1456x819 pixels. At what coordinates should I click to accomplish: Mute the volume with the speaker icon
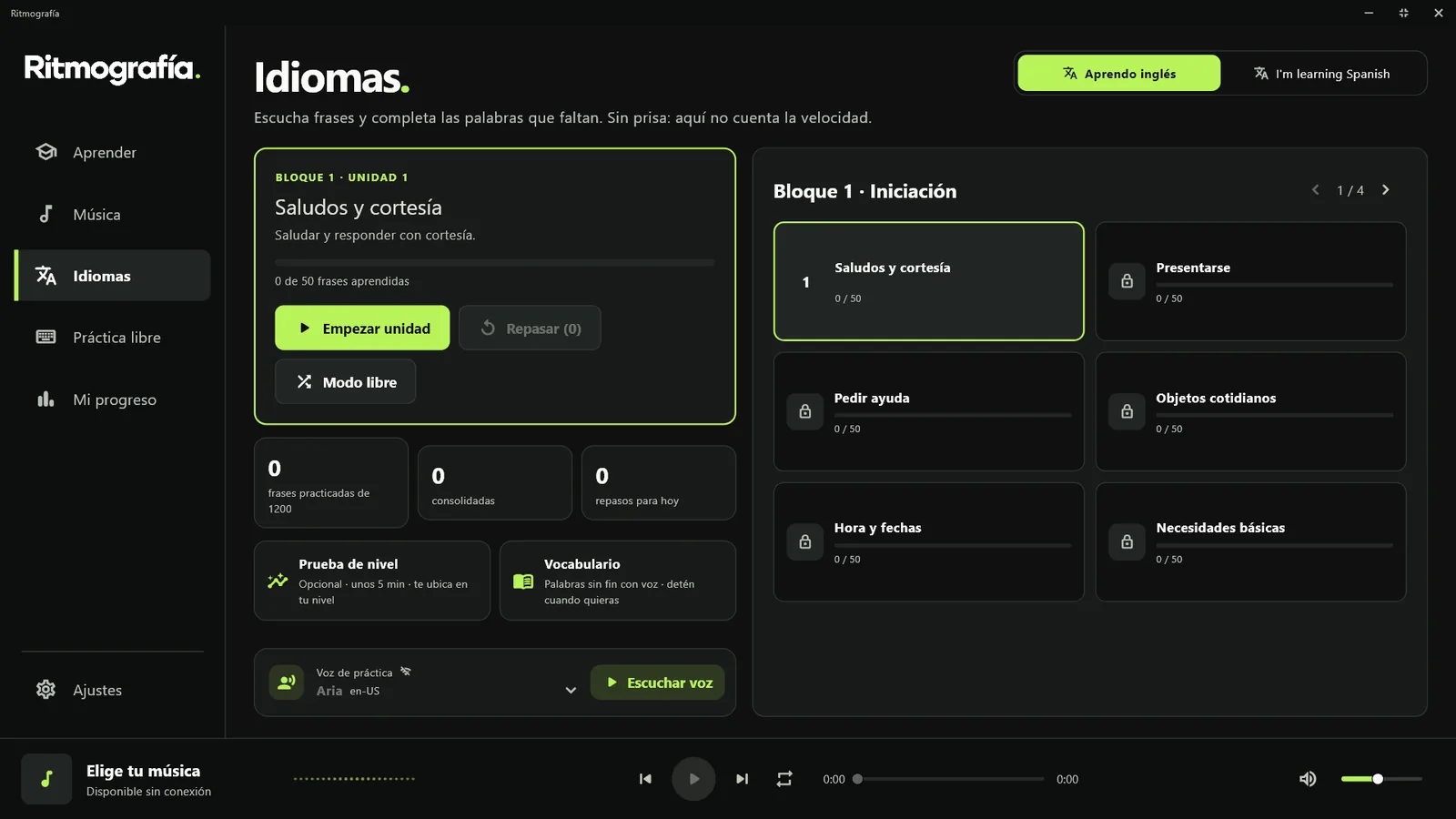1308,779
